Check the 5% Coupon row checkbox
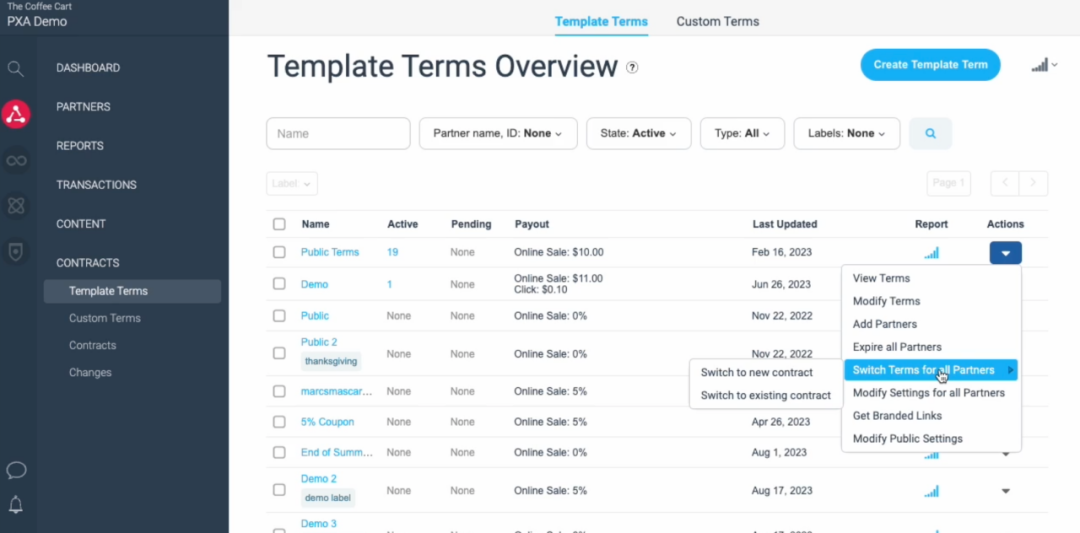 pos(279,421)
